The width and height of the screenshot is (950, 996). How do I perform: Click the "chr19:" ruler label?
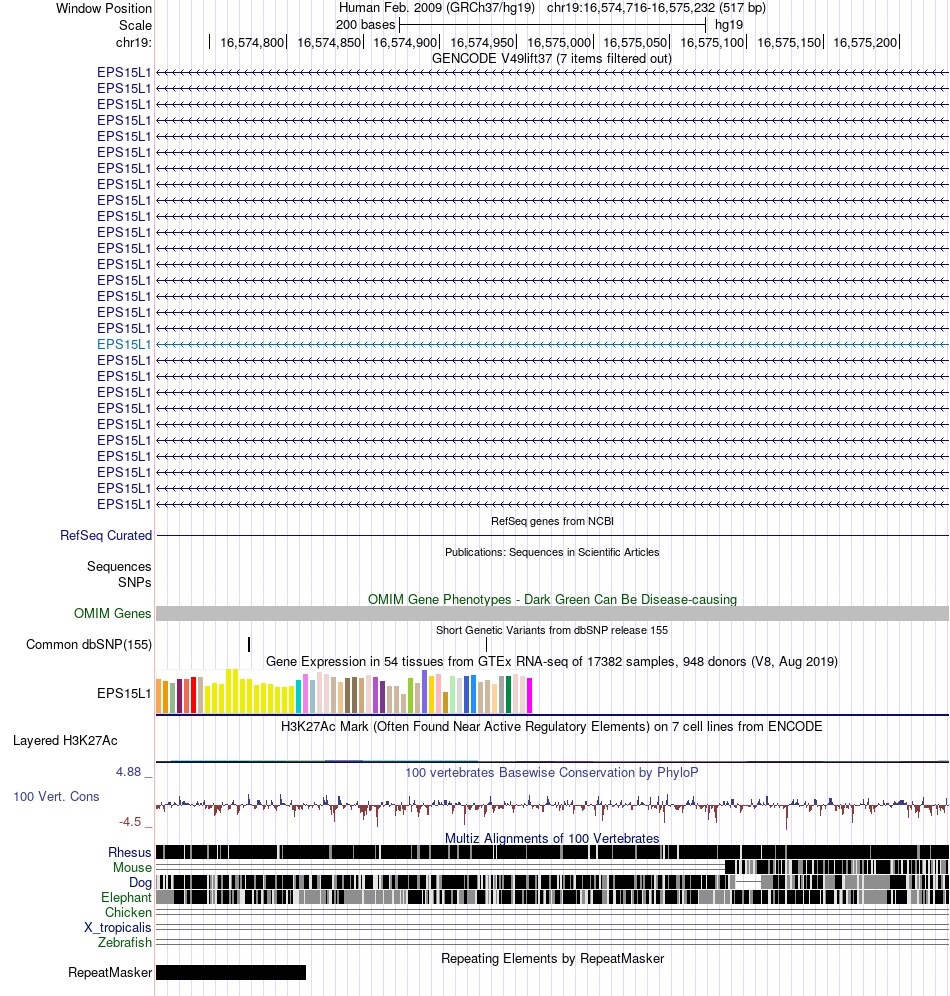pyautogui.click(x=134, y=43)
